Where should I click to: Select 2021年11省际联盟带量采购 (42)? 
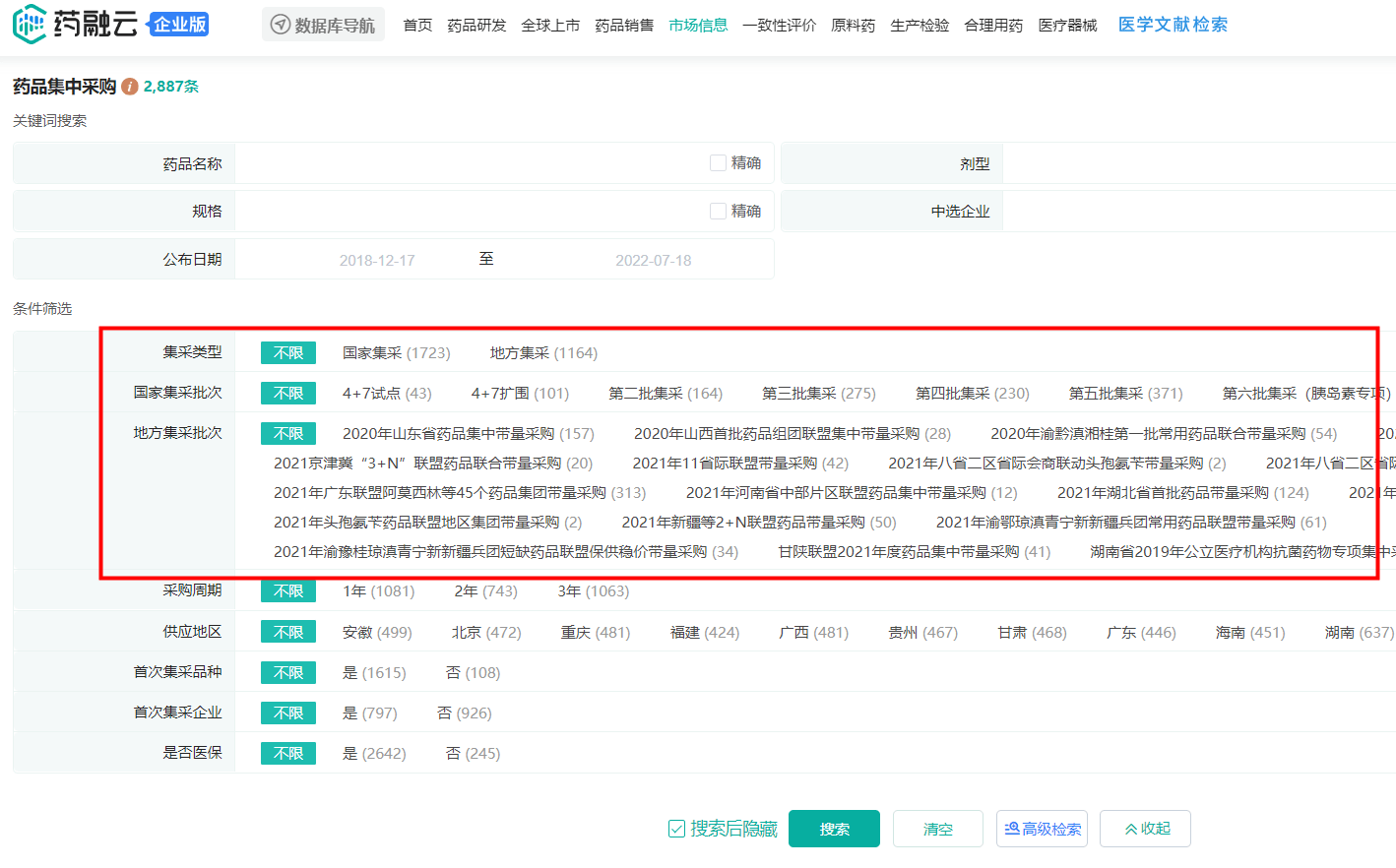[x=740, y=463]
